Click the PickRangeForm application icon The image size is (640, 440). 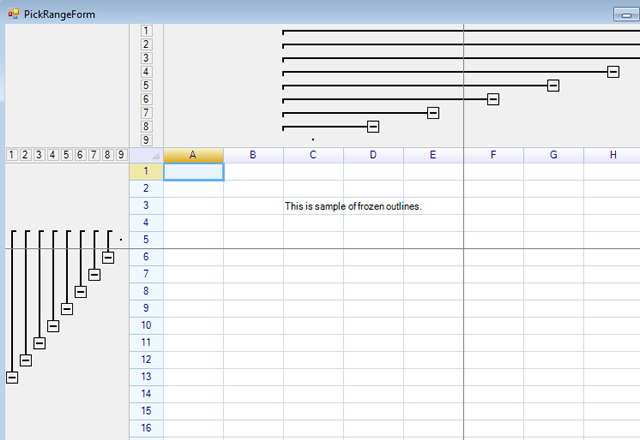tap(13, 14)
